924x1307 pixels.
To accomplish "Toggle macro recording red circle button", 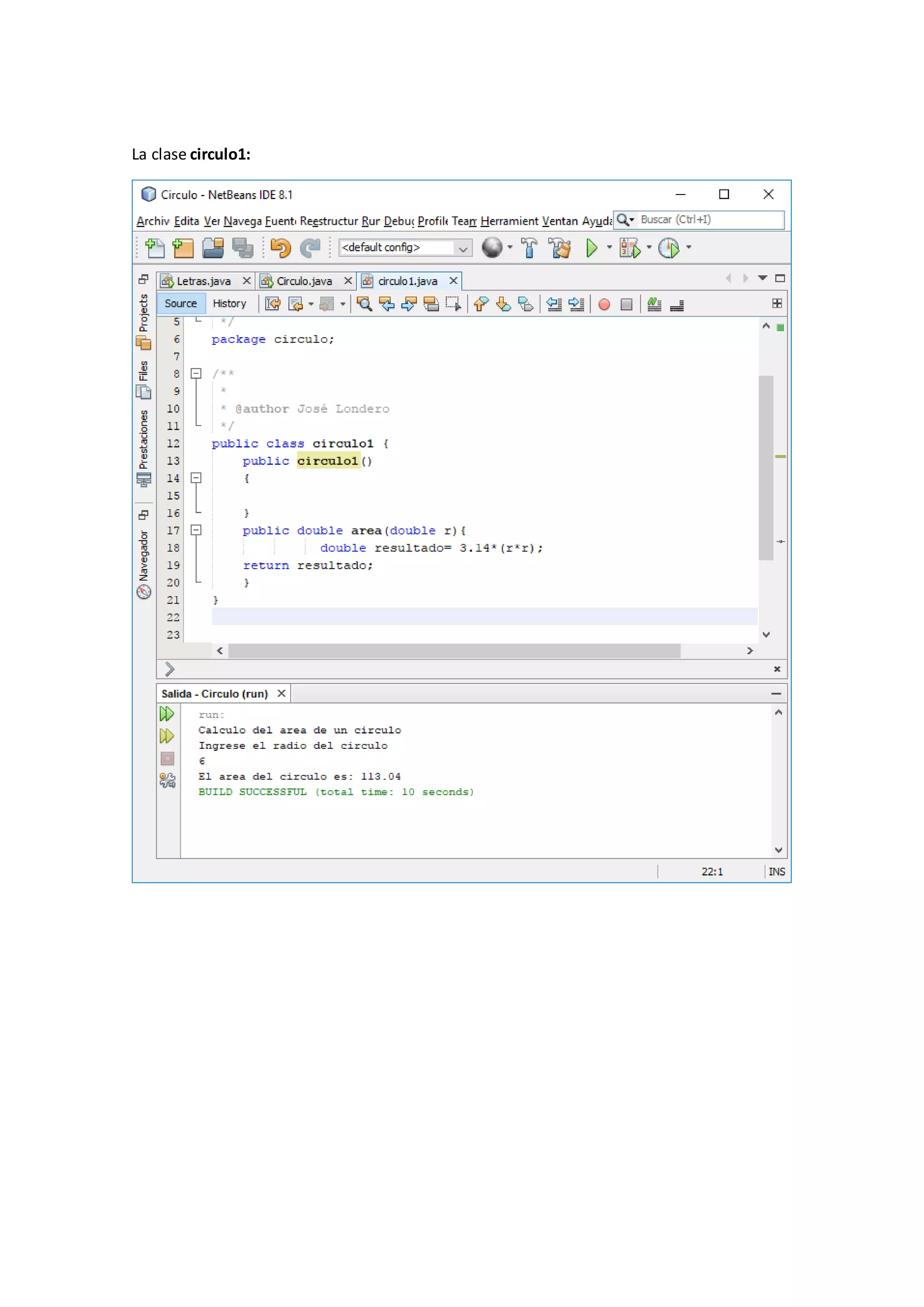I will (x=604, y=305).
